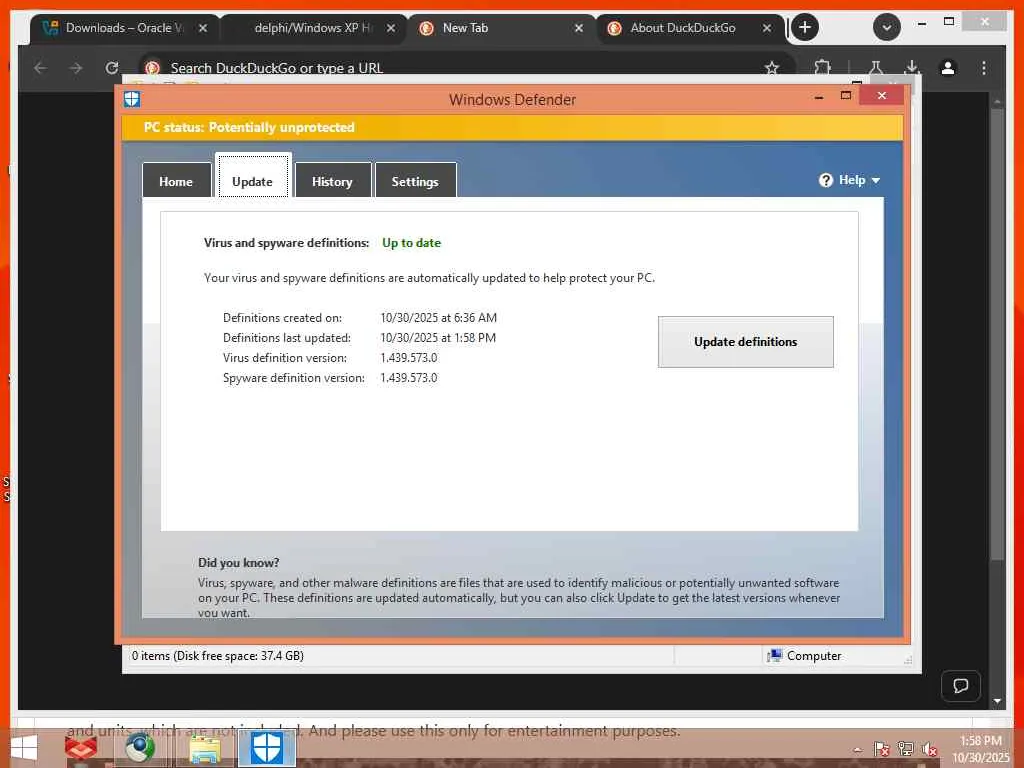This screenshot has width=1024, height=768.
Task: Click the muted volume tray icon
Action: pos(929,749)
